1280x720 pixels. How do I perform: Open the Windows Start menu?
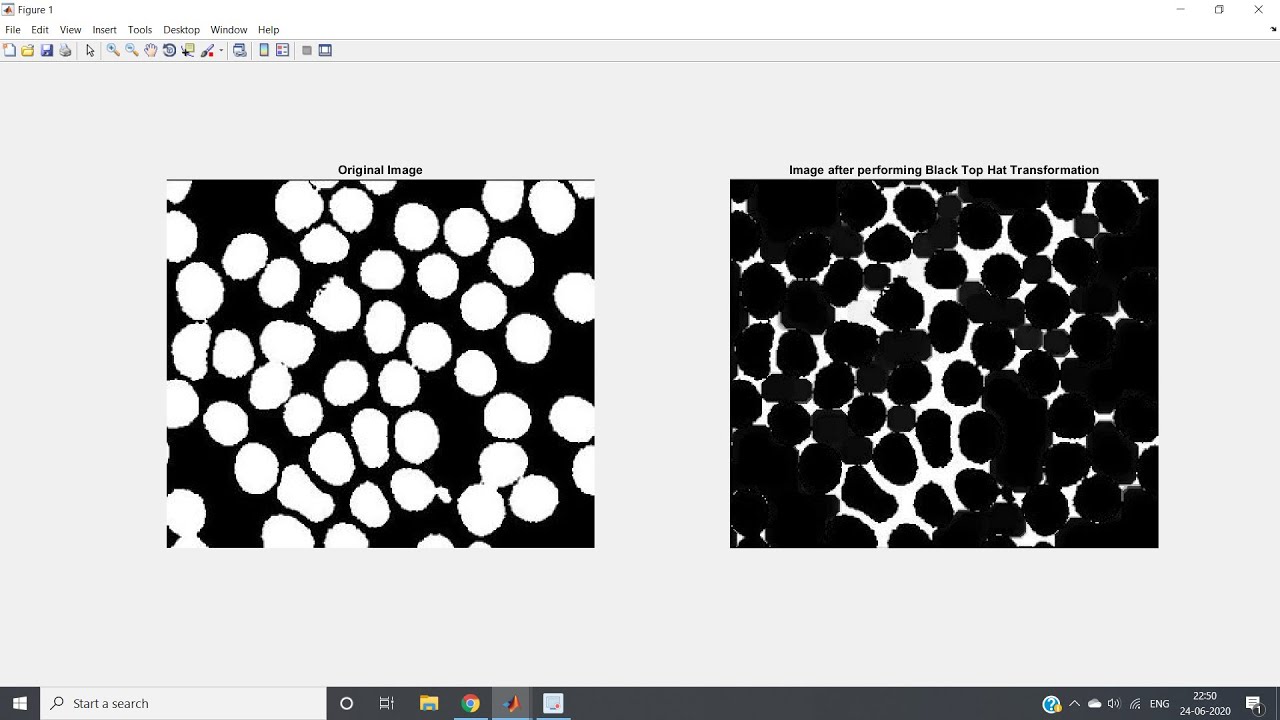click(20, 703)
